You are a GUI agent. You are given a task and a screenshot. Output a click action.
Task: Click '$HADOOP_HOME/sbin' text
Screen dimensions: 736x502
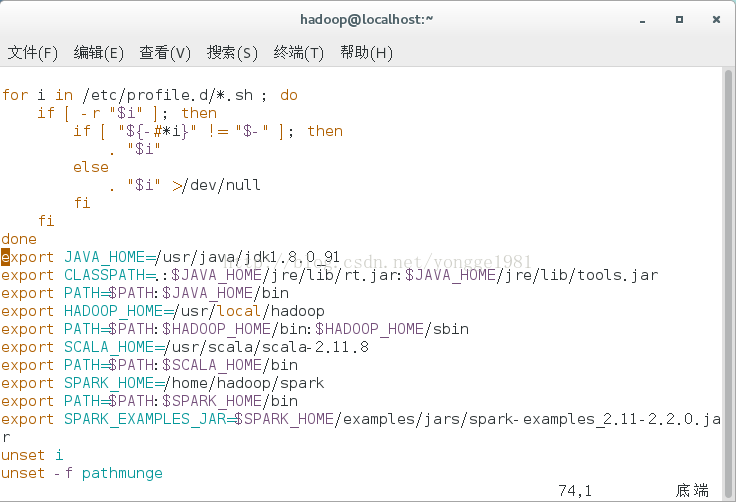point(392,329)
